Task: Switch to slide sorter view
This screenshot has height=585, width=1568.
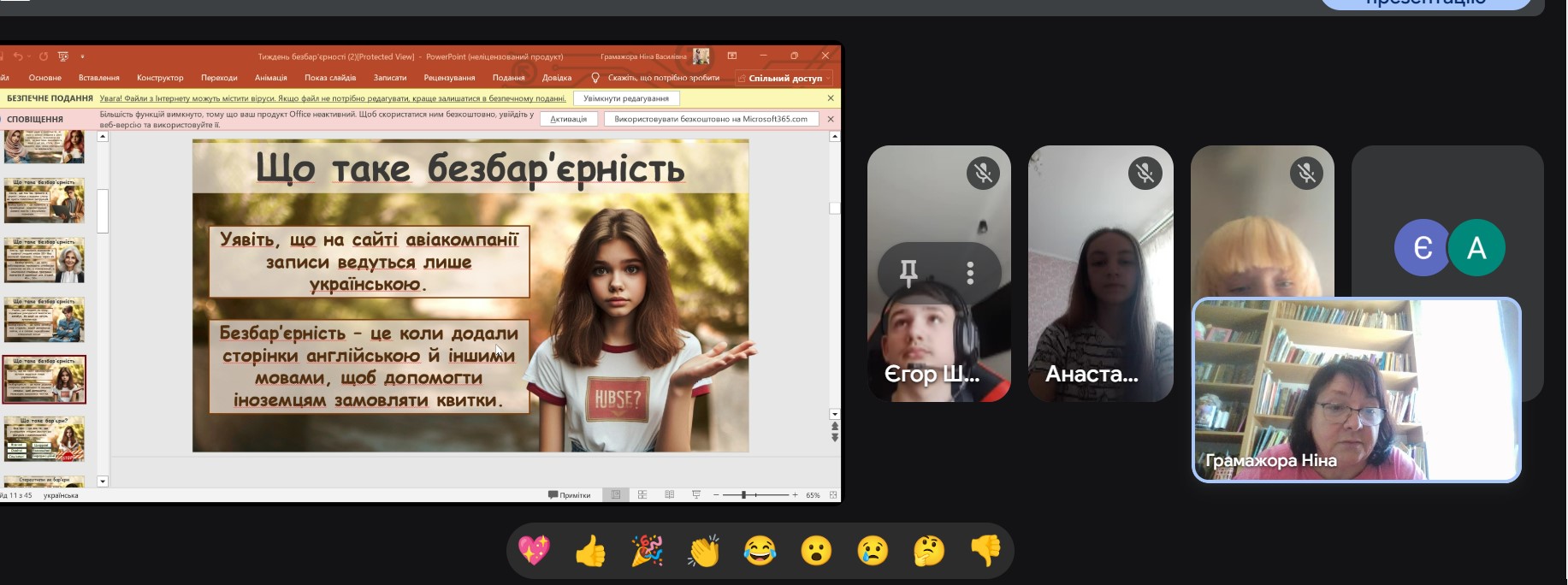Action: coord(642,495)
